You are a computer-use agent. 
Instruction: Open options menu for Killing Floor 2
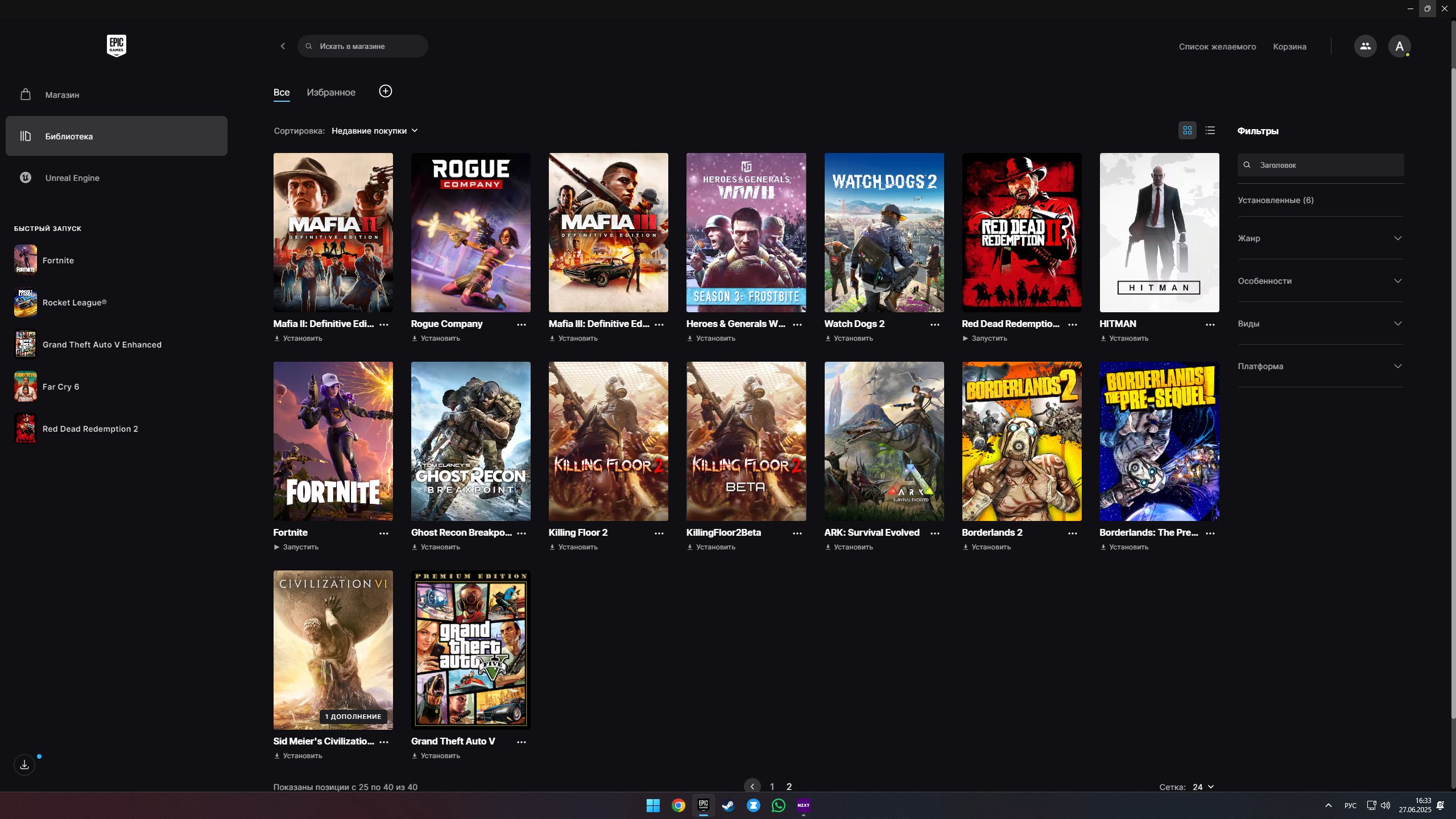pyautogui.click(x=659, y=533)
